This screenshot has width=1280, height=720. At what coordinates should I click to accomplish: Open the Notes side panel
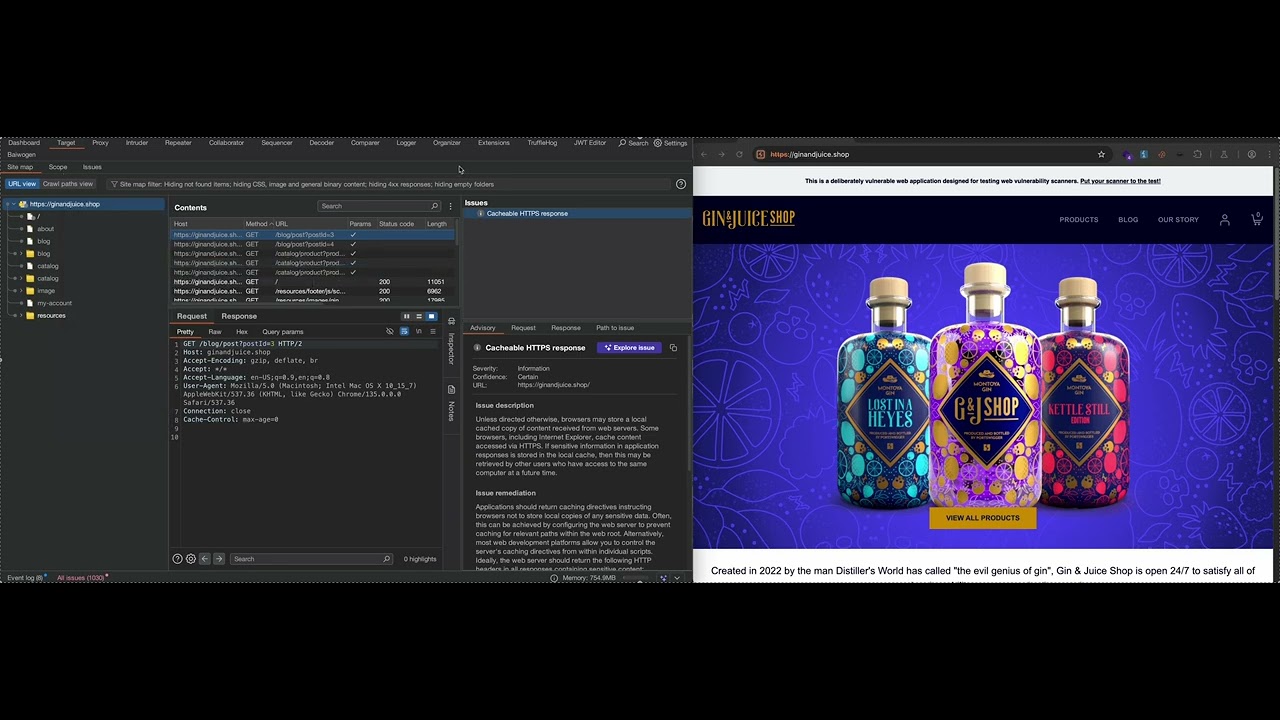[451, 404]
